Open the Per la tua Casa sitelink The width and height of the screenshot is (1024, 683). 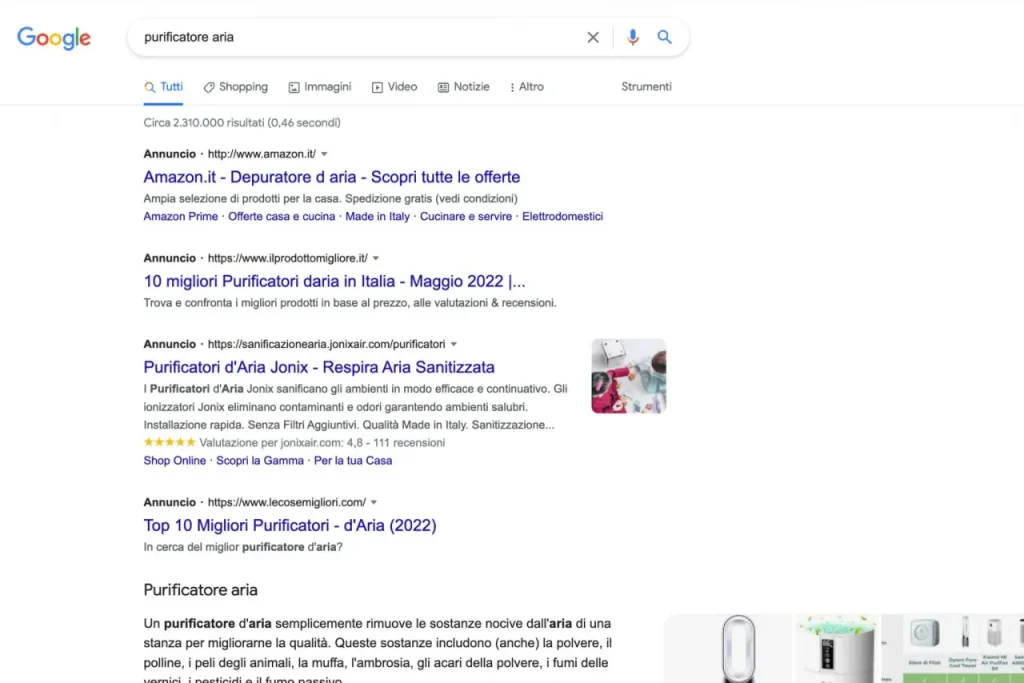coord(353,460)
